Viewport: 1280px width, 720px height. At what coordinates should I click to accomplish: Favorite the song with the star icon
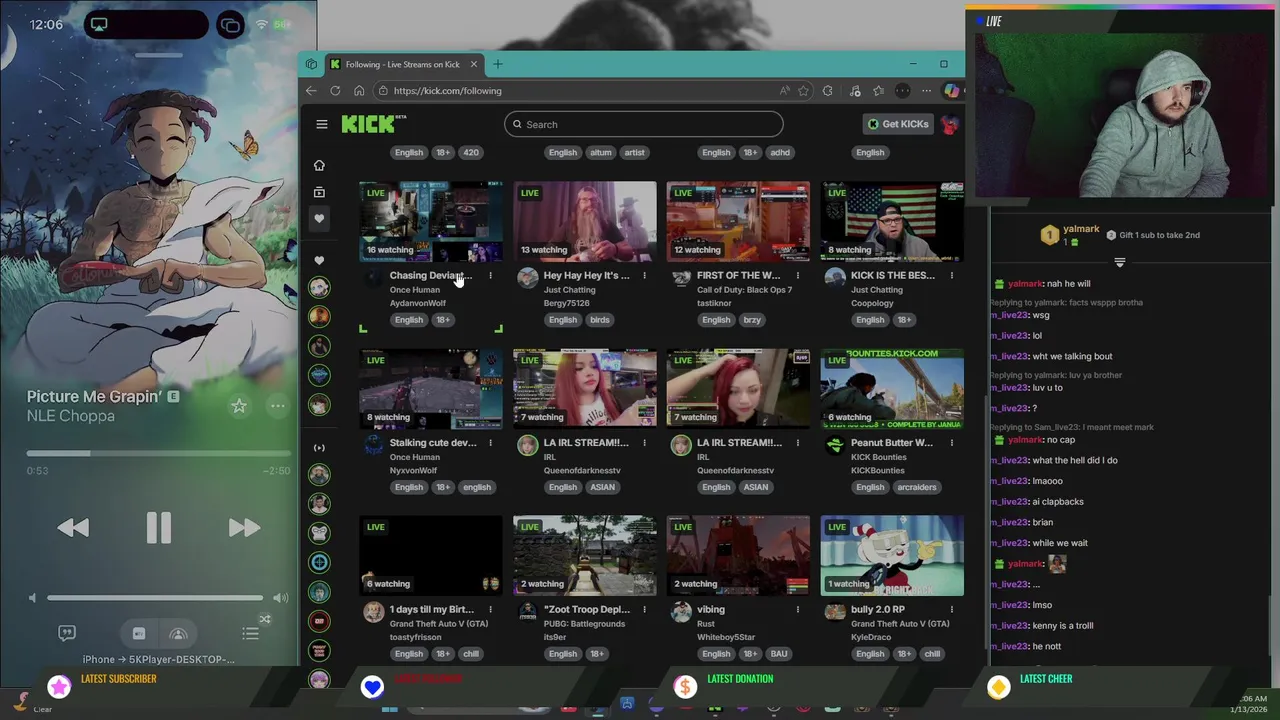coord(238,405)
